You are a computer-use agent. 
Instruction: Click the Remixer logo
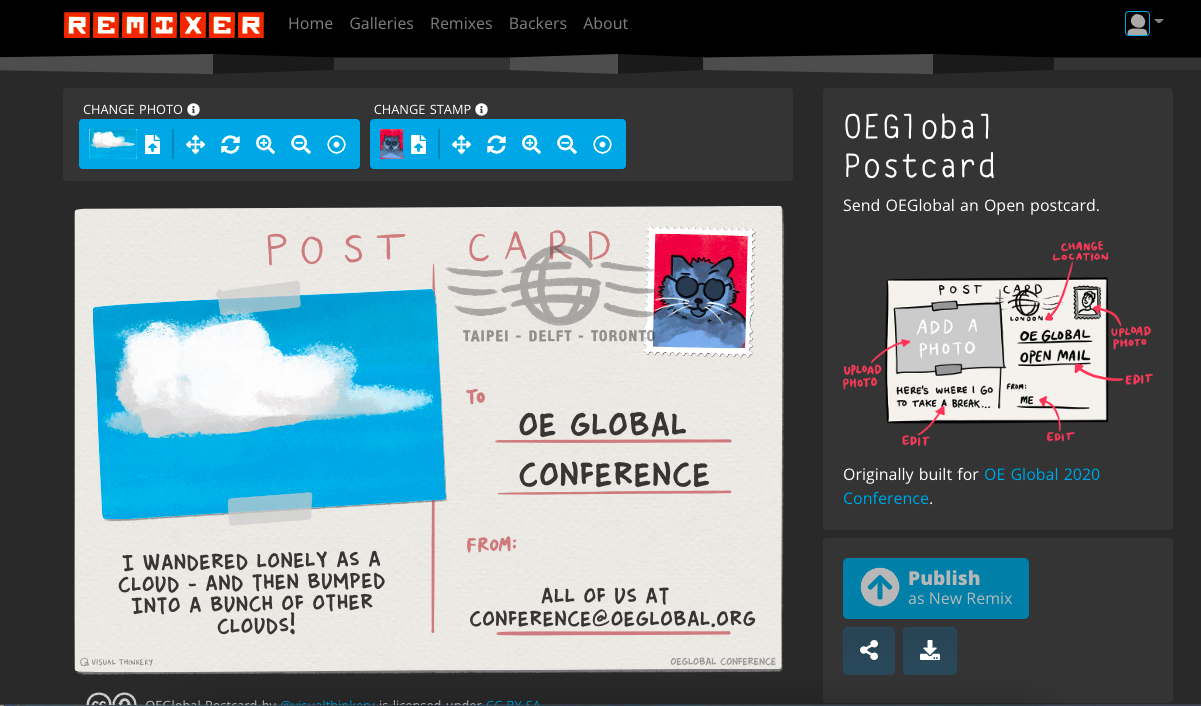click(164, 24)
